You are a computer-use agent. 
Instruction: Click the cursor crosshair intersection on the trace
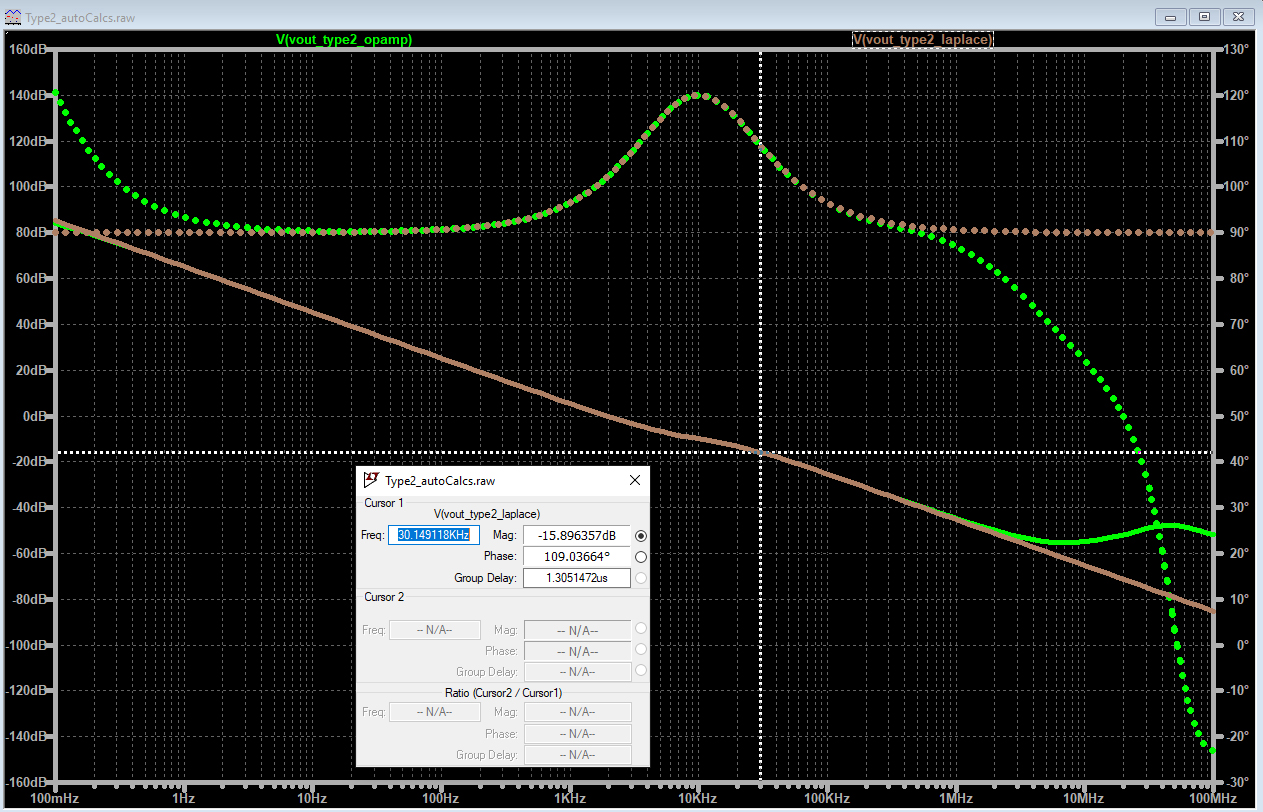coord(761,453)
